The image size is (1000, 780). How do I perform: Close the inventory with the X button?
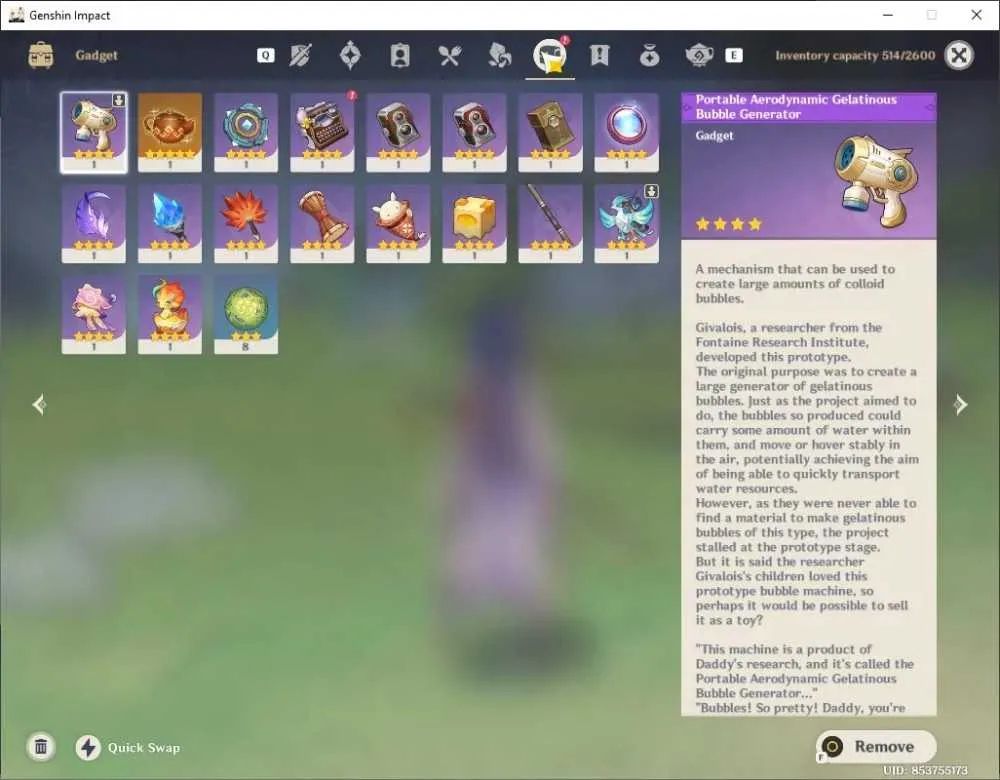click(959, 55)
